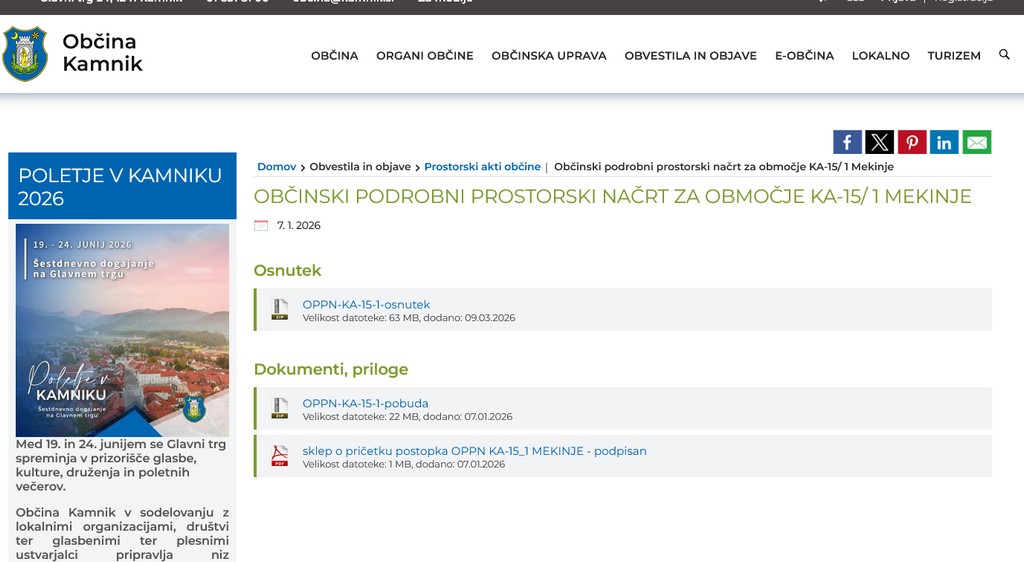Click ZIP icon beside OPPN-KA-15-1-osnutek
The image size is (1024, 562).
tap(280, 309)
